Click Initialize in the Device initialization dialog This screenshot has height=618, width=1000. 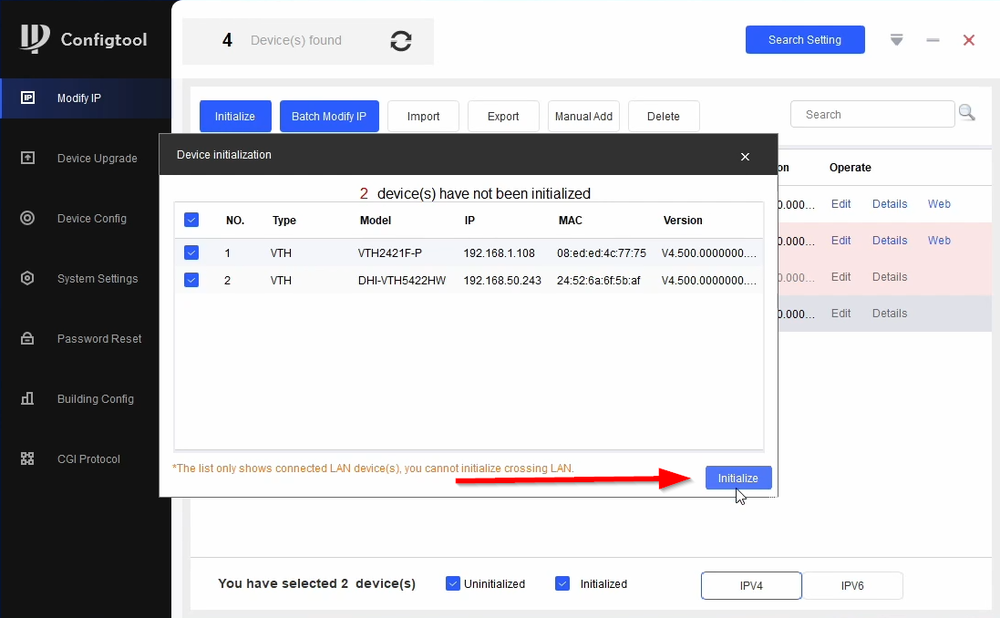[x=738, y=478]
